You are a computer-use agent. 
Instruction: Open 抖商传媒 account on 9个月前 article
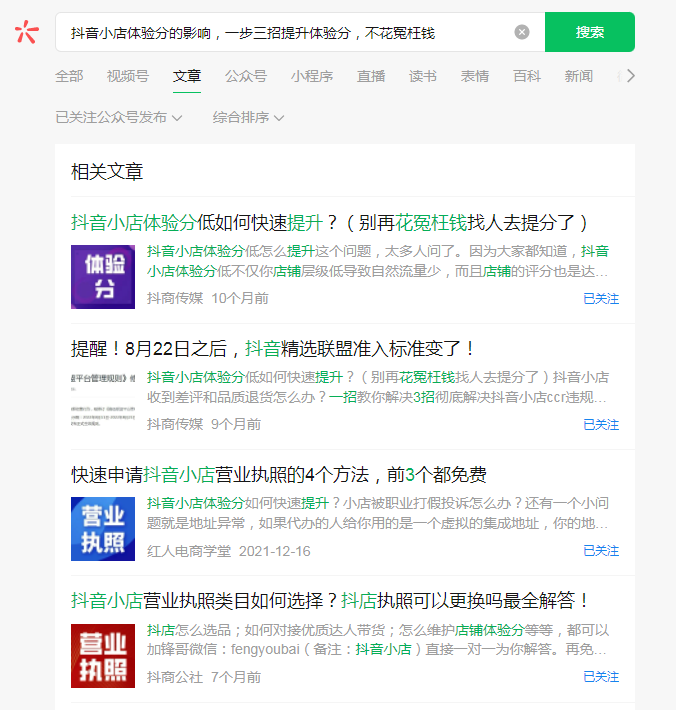click(175, 424)
